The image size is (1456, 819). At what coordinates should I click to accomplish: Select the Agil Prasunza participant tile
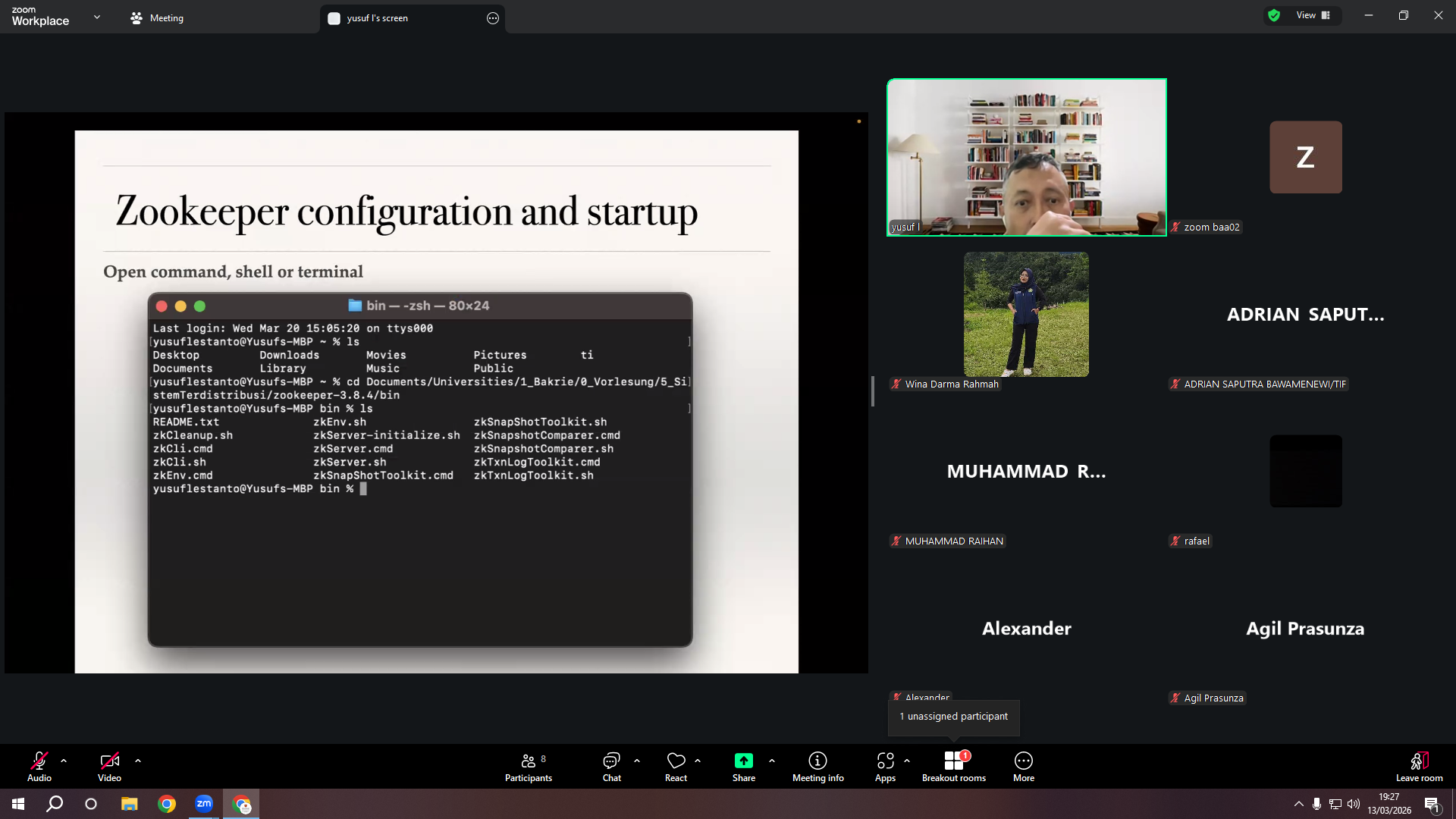[x=1306, y=629]
